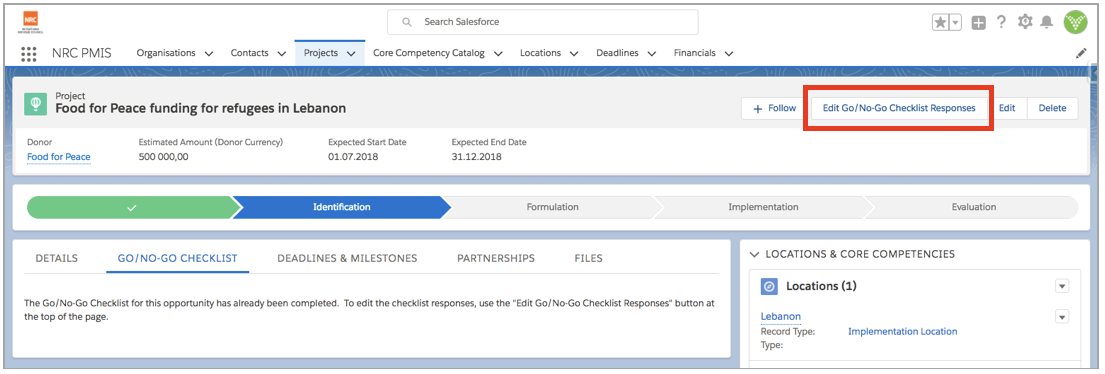Click the NRC logo

(30, 23)
